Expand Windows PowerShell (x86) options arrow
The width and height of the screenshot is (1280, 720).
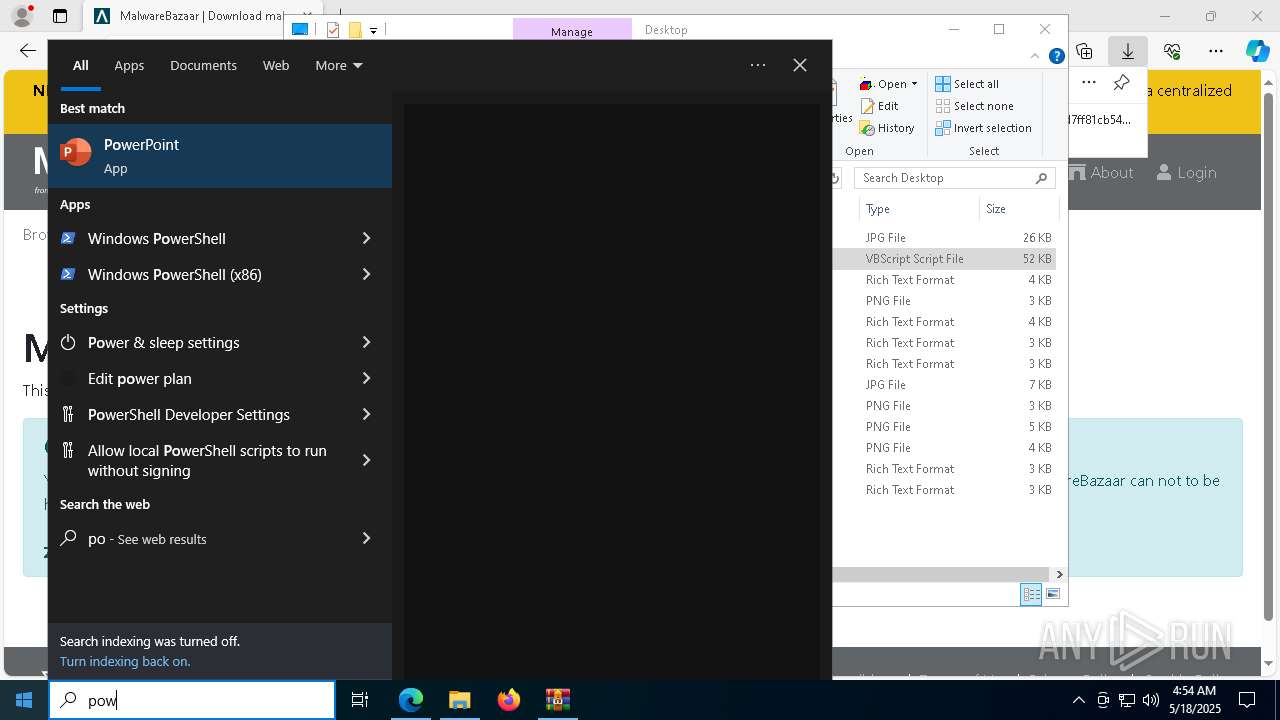(x=366, y=274)
